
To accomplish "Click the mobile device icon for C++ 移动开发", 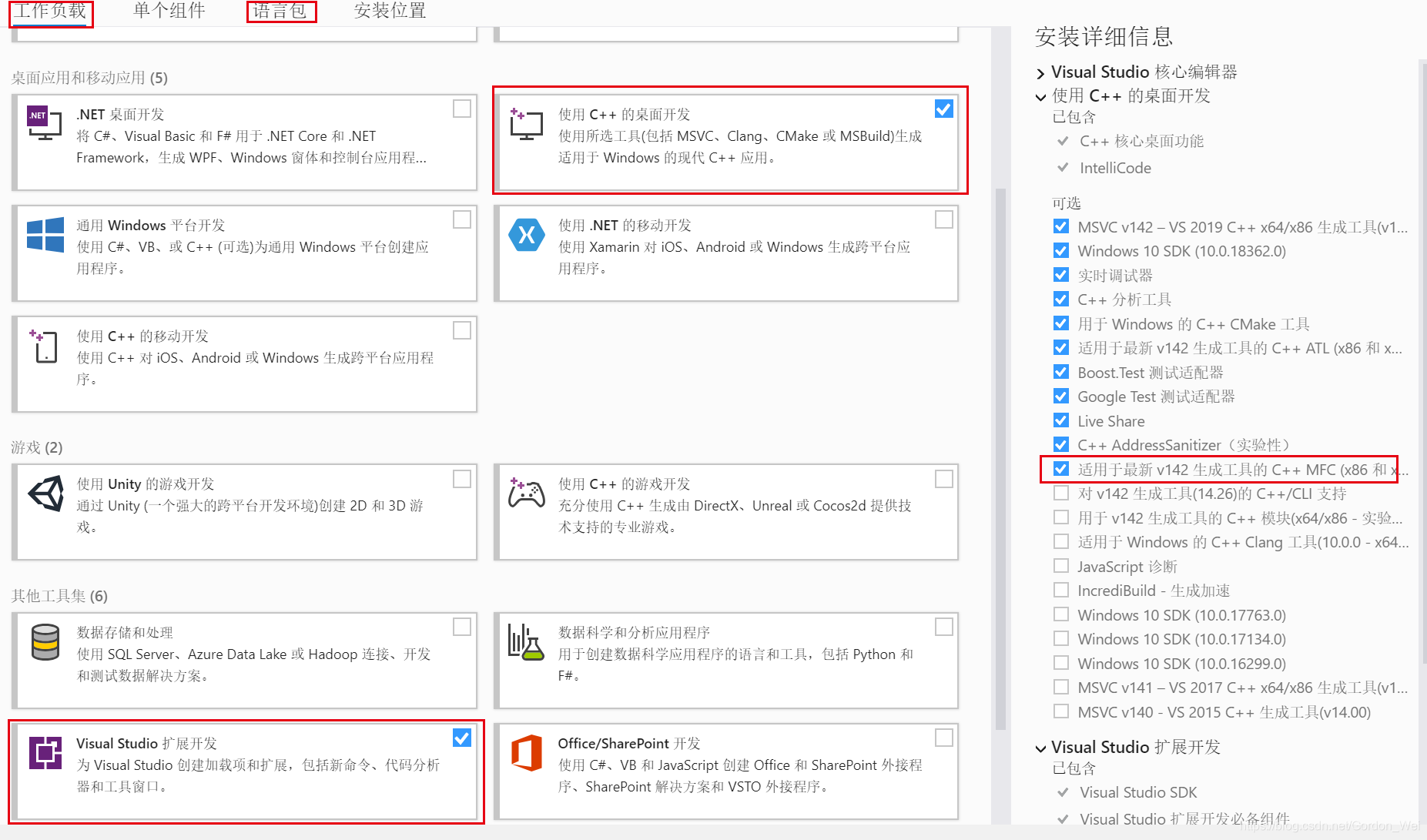I will [44, 346].
